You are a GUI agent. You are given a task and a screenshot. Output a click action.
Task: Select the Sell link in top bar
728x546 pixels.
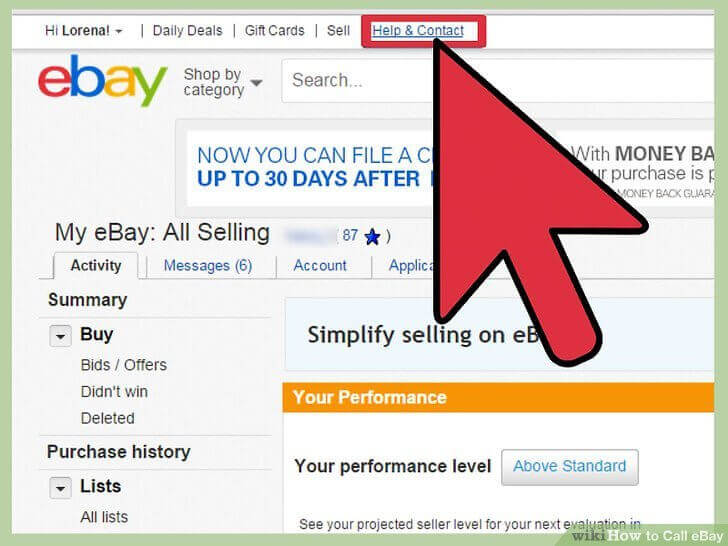tap(338, 31)
